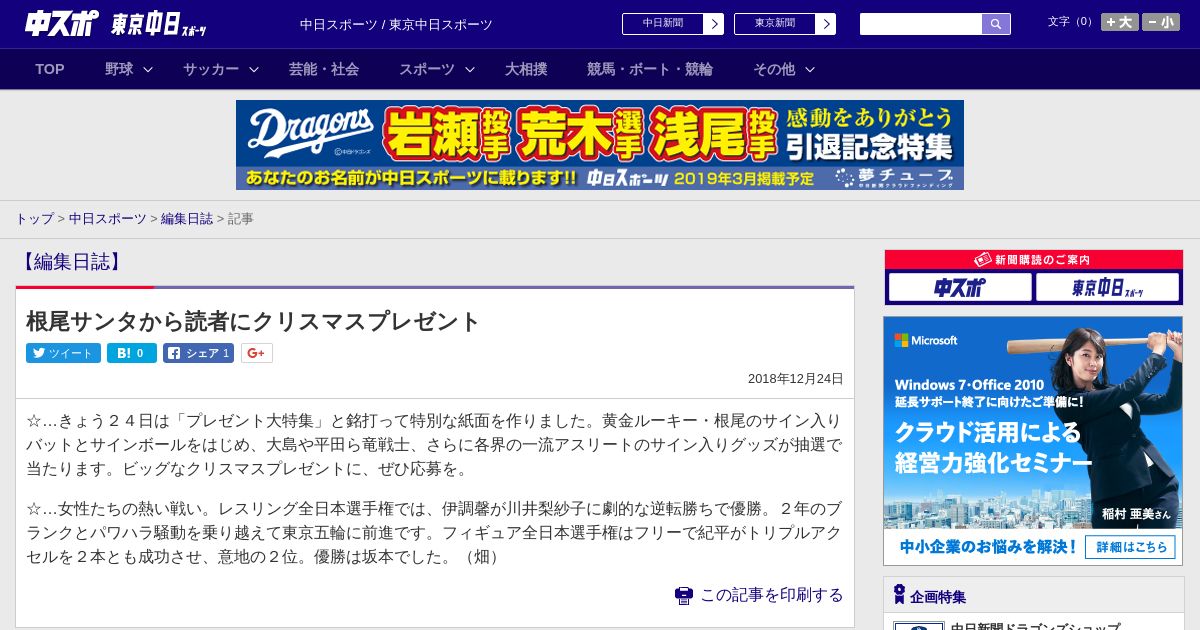
Task: Share article with Twitter ツイート button
Action: click(x=63, y=353)
